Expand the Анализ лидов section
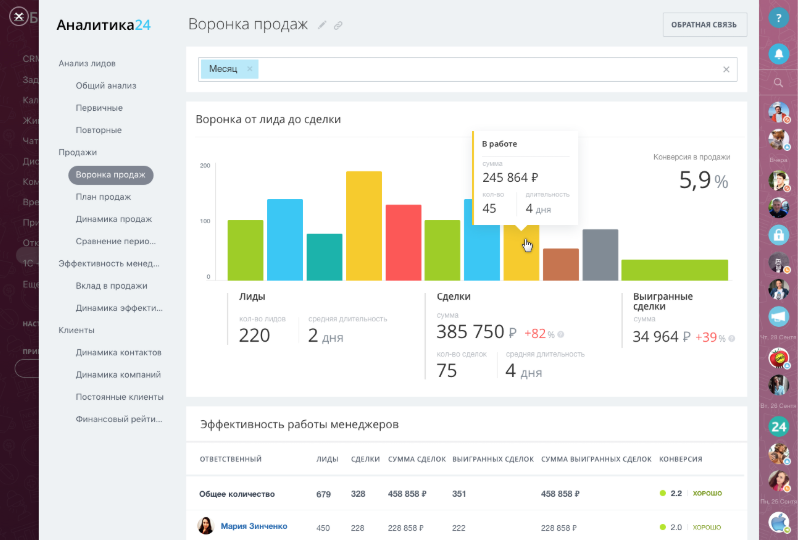 point(87,63)
